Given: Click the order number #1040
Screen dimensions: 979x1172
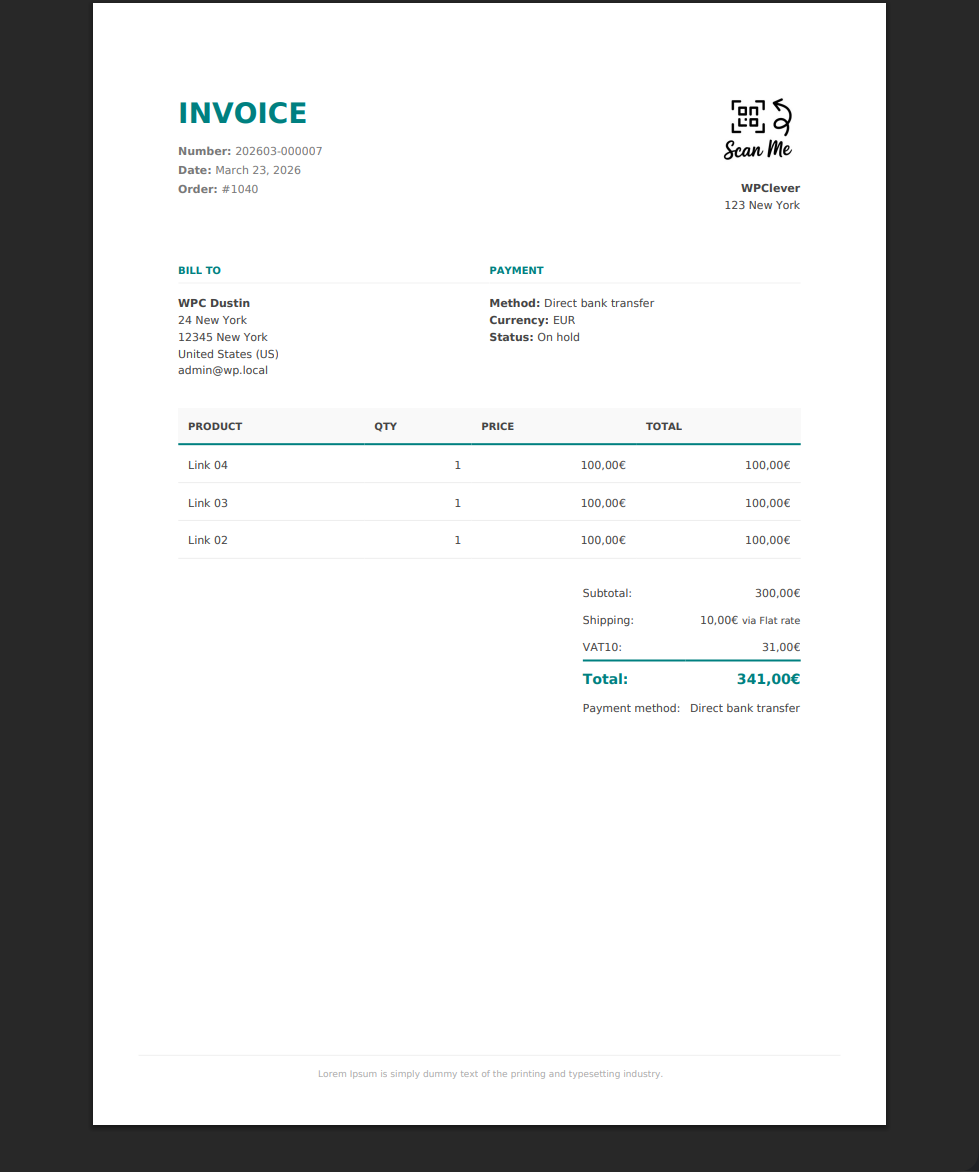Looking at the screenshot, I should (x=239, y=190).
